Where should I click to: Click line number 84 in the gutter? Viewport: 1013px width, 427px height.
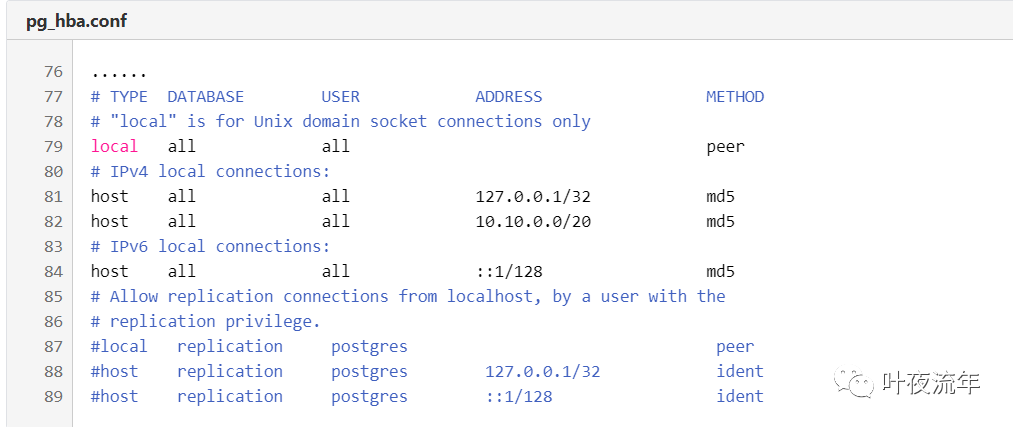(53, 272)
